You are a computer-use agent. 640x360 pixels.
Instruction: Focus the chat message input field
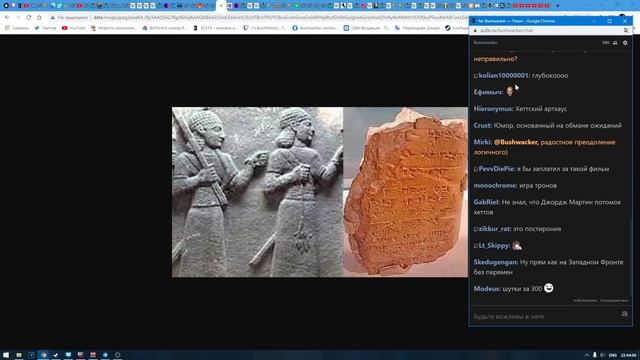coord(546,316)
